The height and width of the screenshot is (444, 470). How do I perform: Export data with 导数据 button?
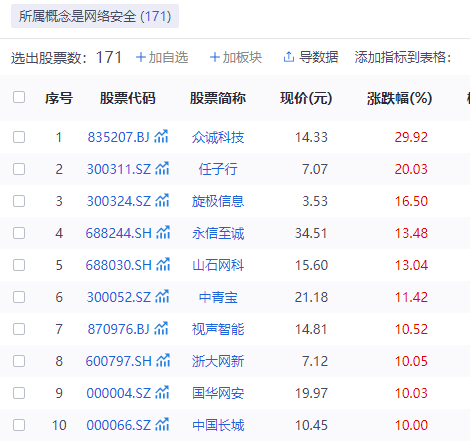tap(311, 57)
